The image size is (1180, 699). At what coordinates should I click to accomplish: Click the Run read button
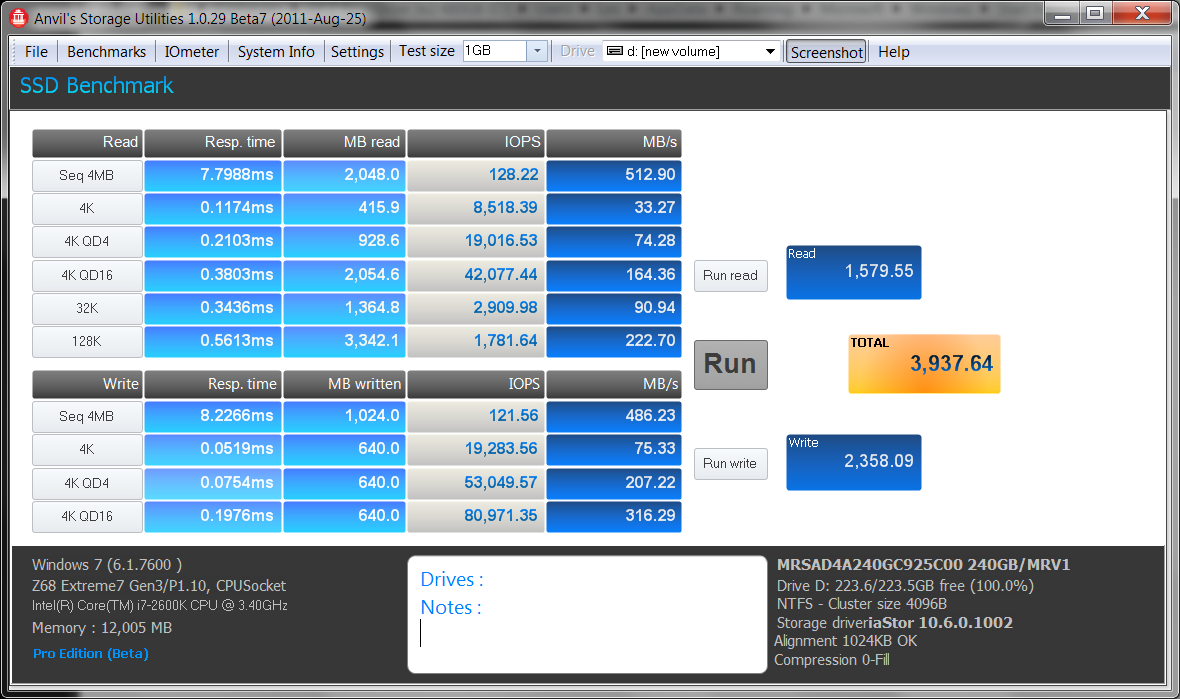coord(731,275)
